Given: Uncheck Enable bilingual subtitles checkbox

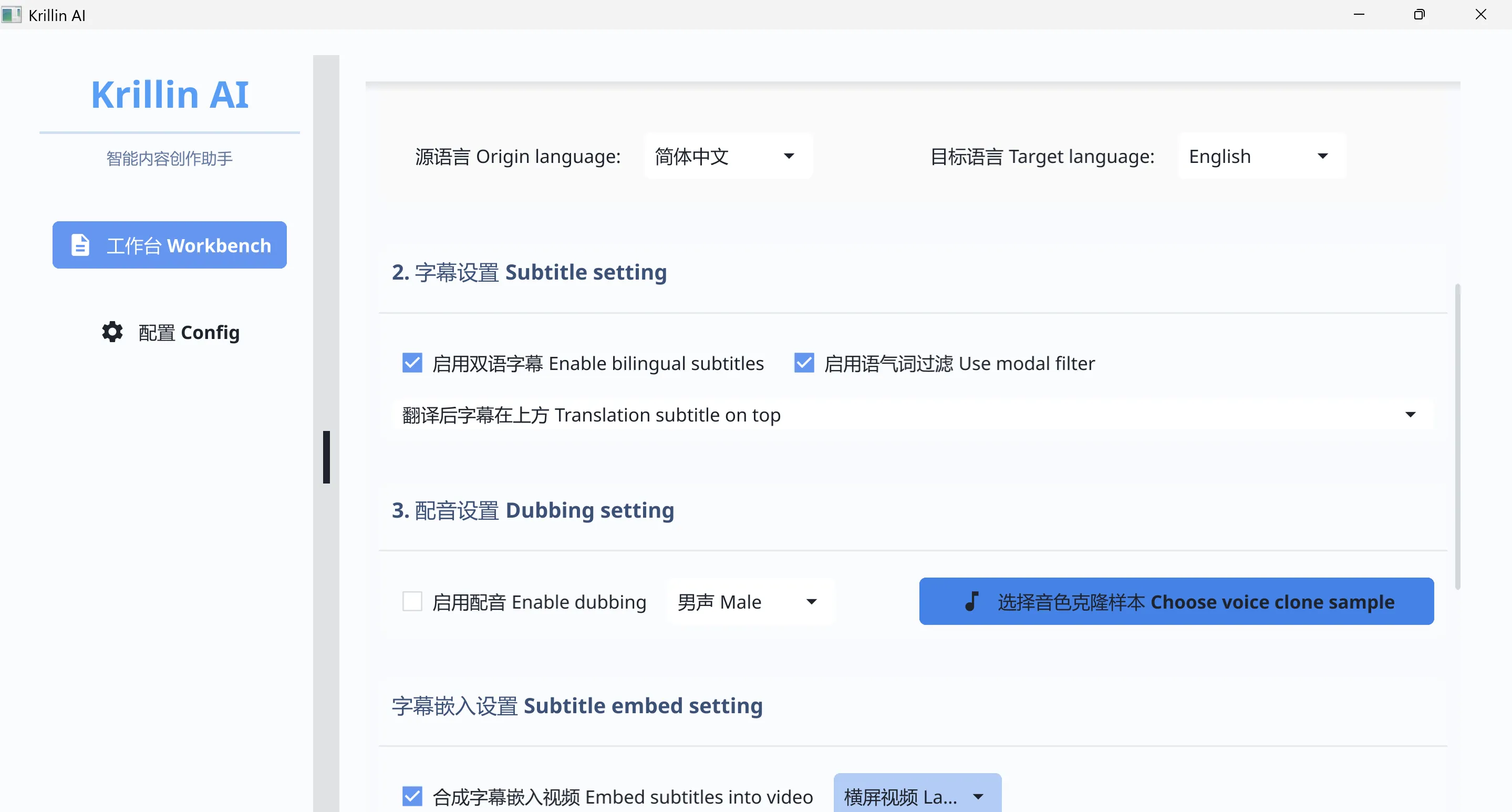Looking at the screenshot, I should coord(412,363).
